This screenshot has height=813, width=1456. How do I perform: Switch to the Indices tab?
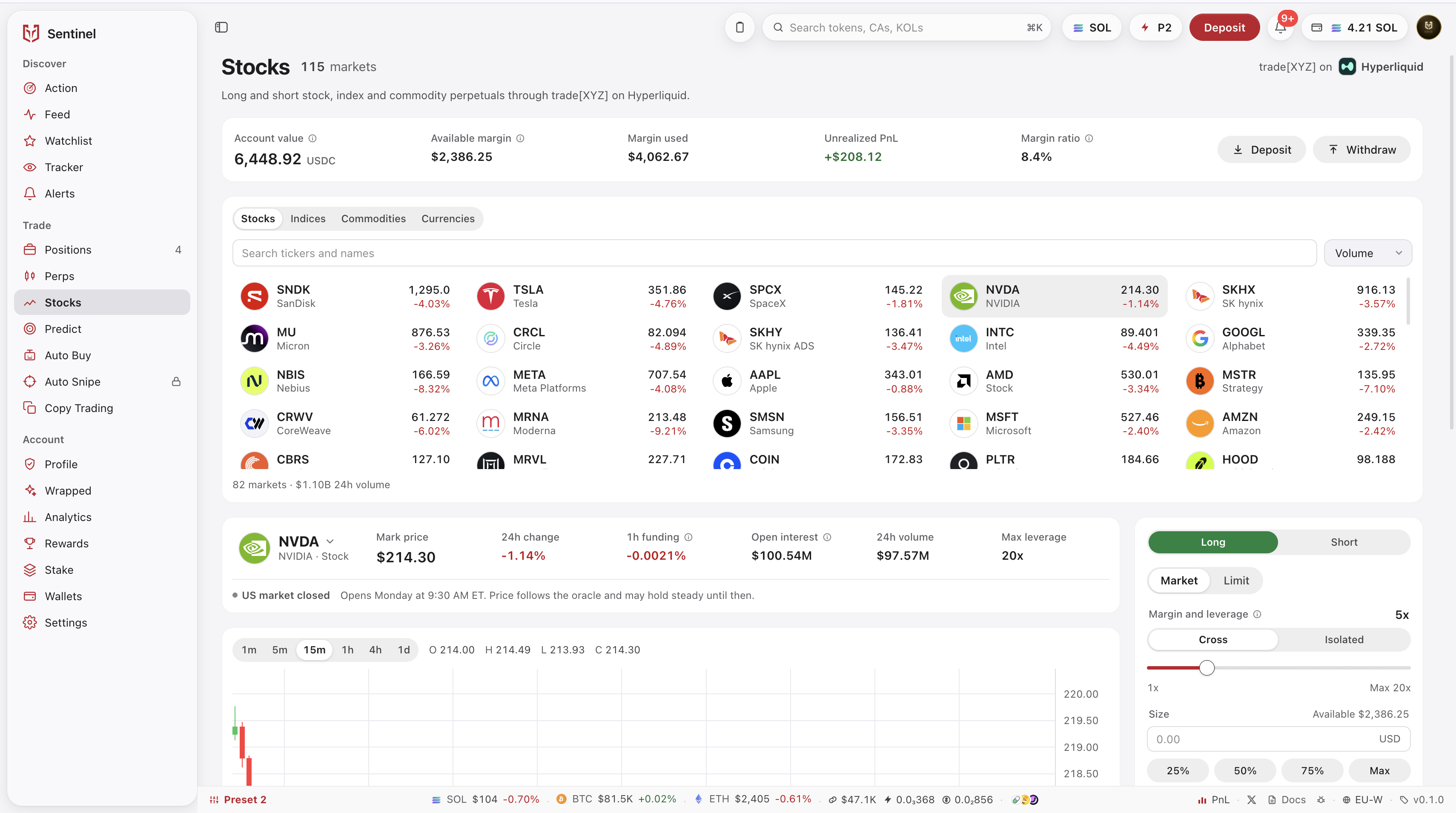(x=308, y=219)
